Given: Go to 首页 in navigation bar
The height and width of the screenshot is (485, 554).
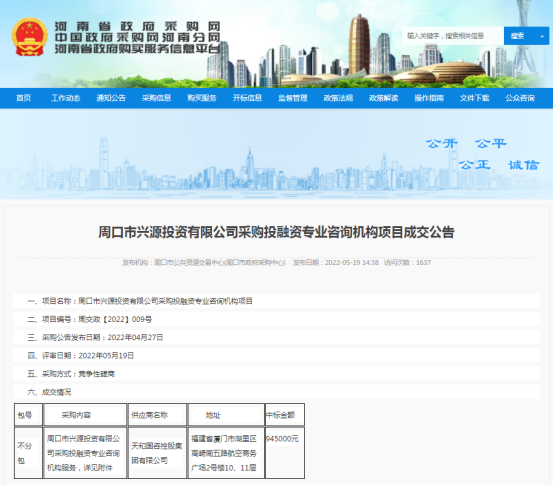Looking at the screenshot, I should [x=24, y=98].
